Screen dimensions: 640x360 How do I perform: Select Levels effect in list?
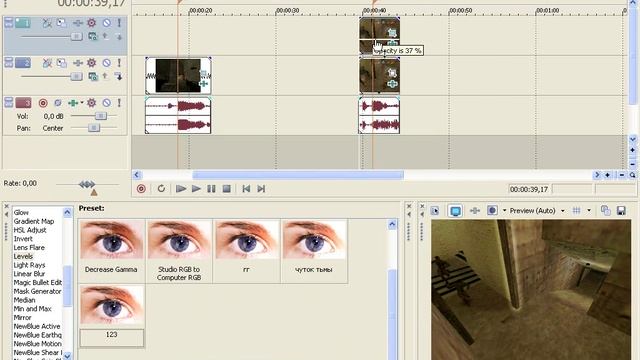tap(23, 256)
